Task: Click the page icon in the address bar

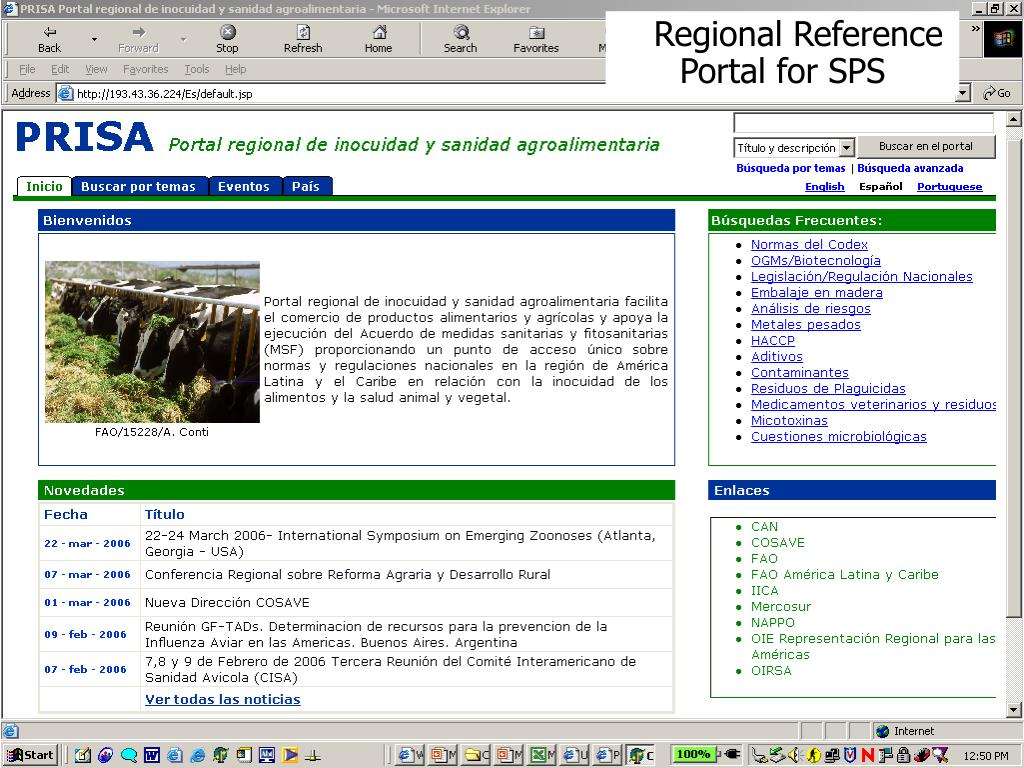Action: pos(65,93)
